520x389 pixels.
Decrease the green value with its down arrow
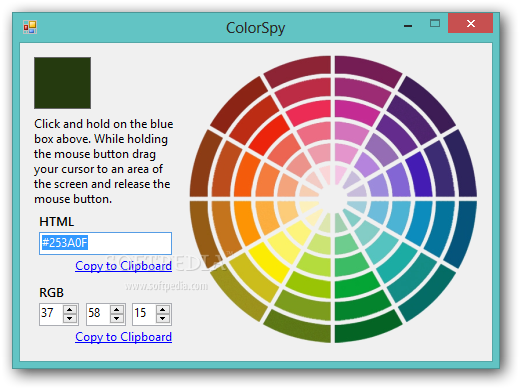(117, 318)
